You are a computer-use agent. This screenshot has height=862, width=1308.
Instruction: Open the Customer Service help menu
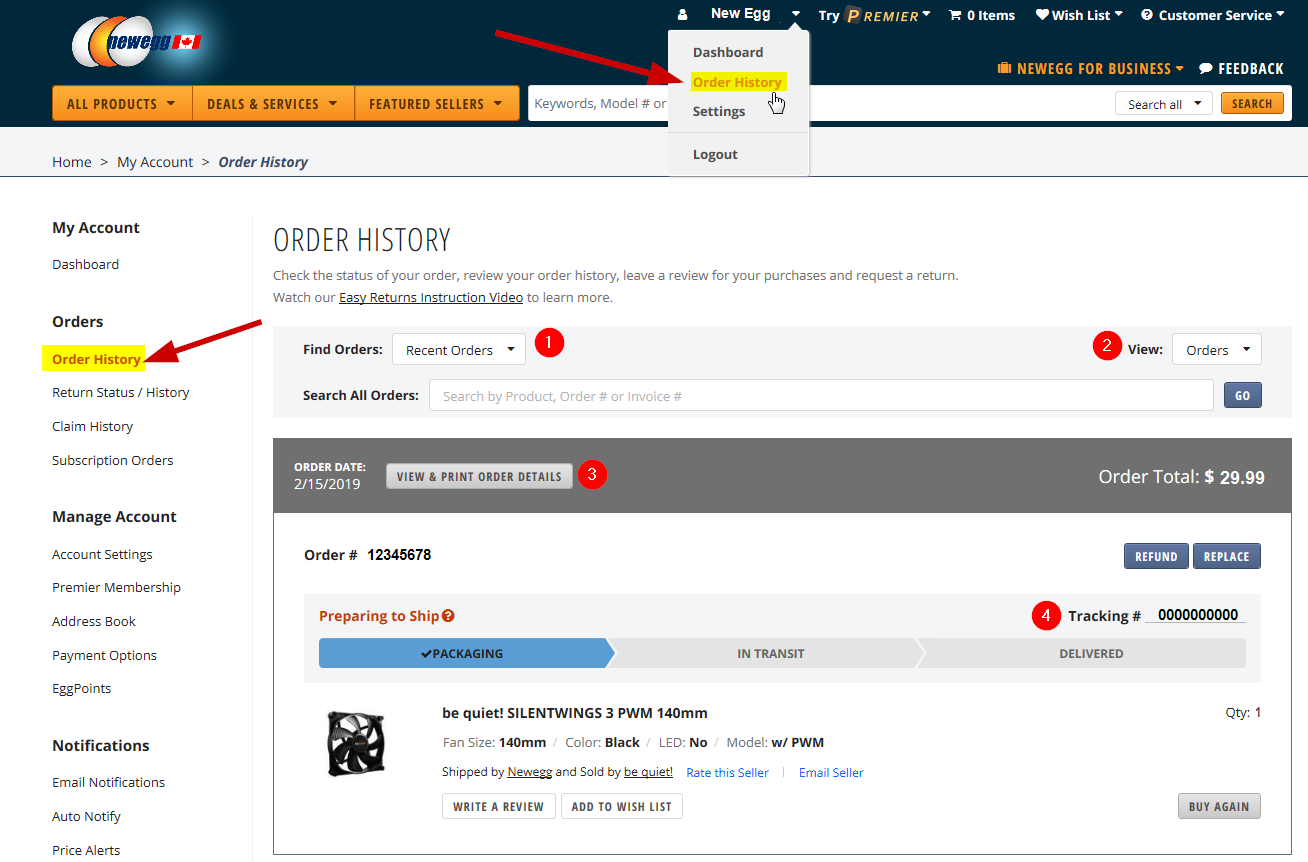pos(1212,15)
